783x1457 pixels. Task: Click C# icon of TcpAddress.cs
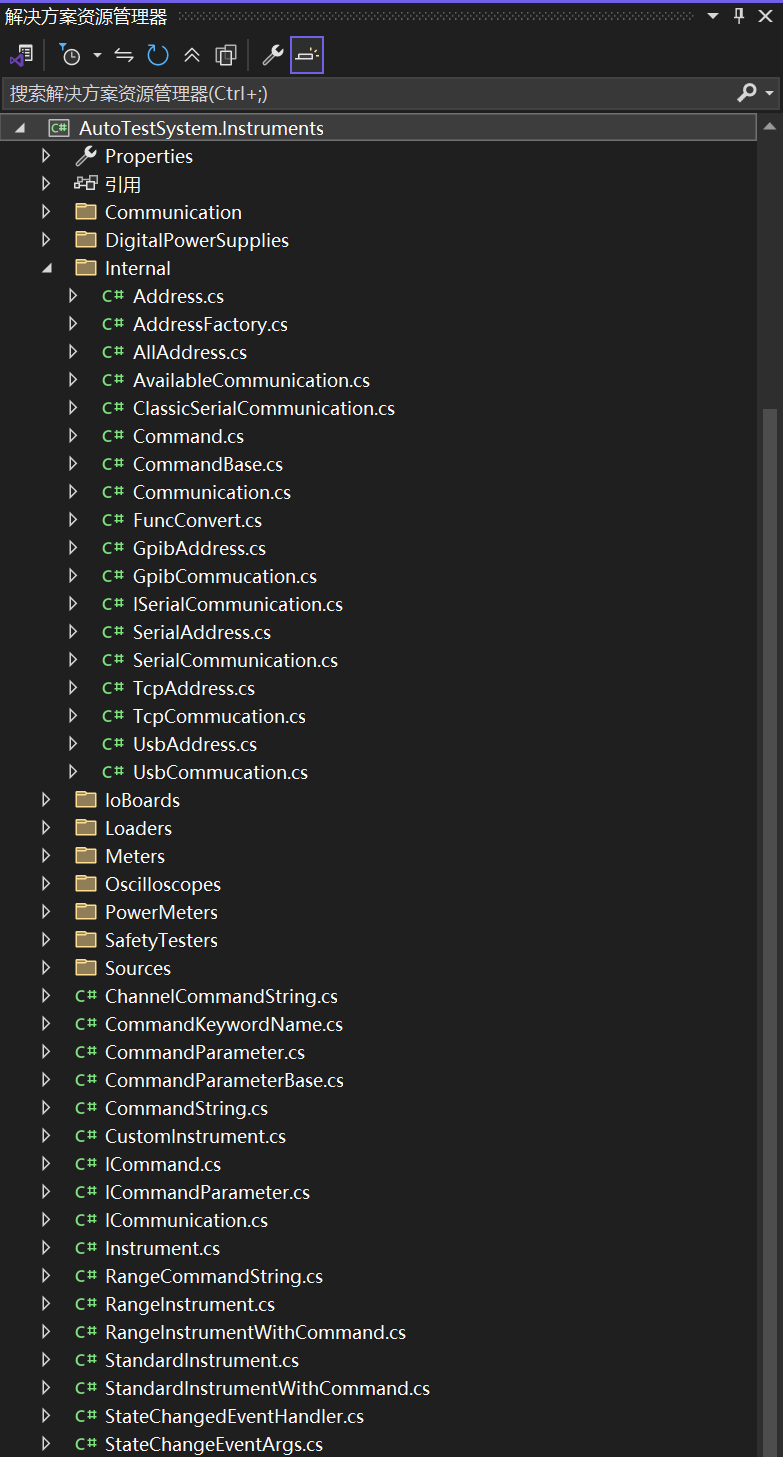pyautogui.click(x=114, y=688)
